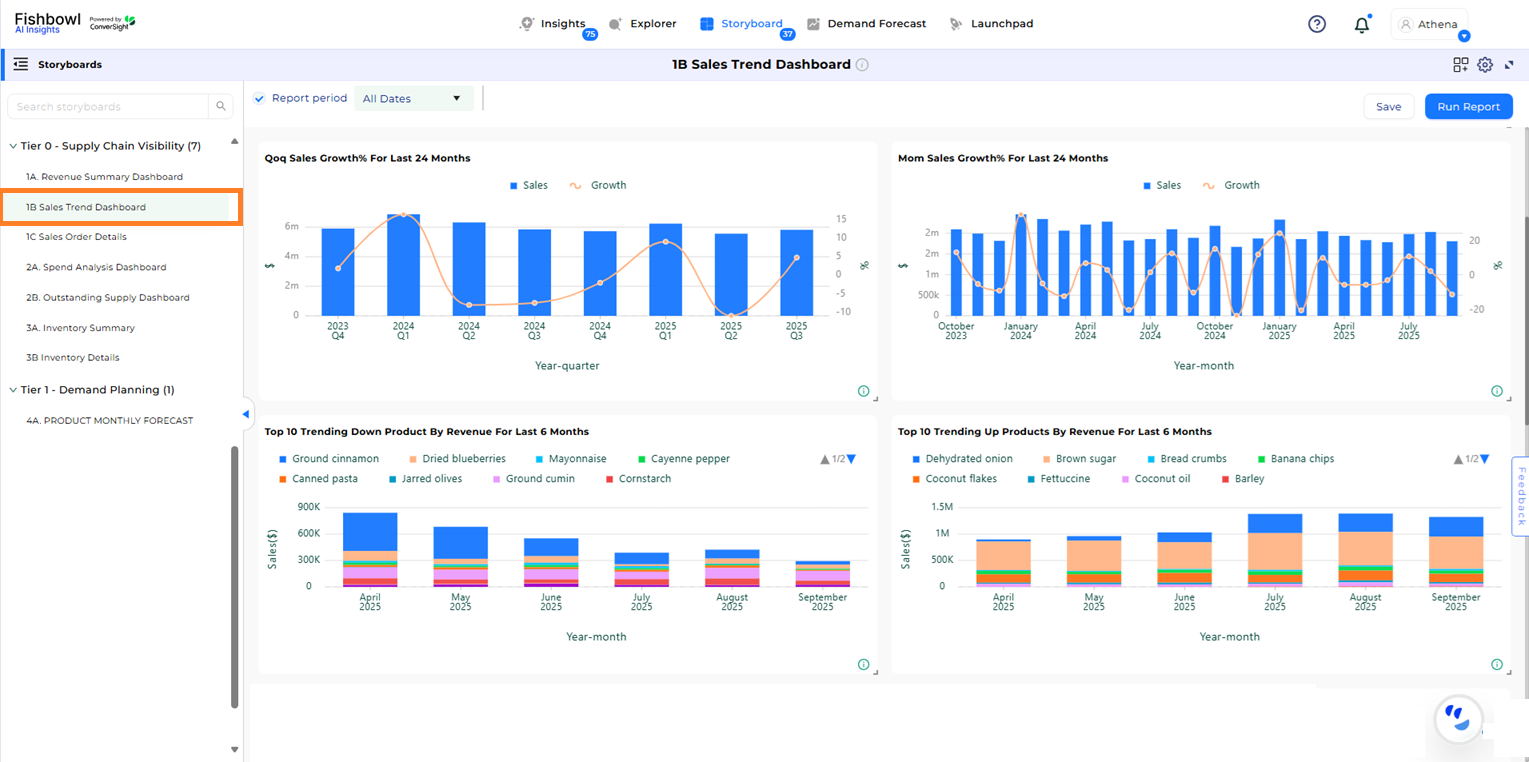
Task: Open dashboard settings via gear icon
Action: click(1485, 64)
